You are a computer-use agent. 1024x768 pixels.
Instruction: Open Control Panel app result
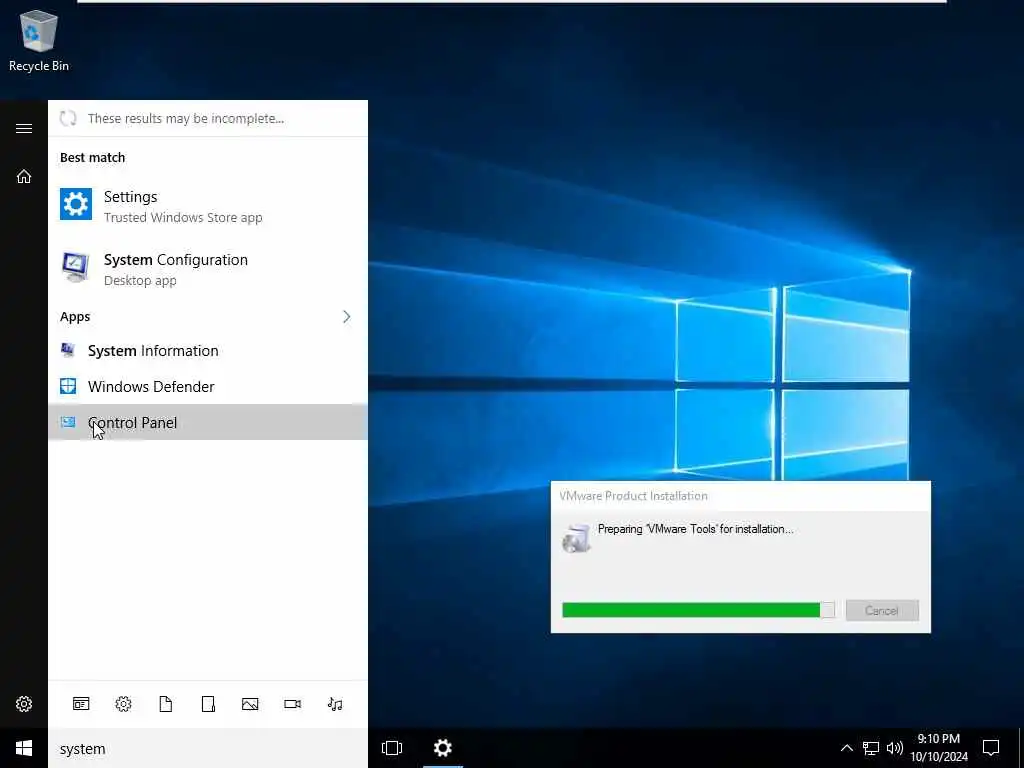tap(208, 423)
